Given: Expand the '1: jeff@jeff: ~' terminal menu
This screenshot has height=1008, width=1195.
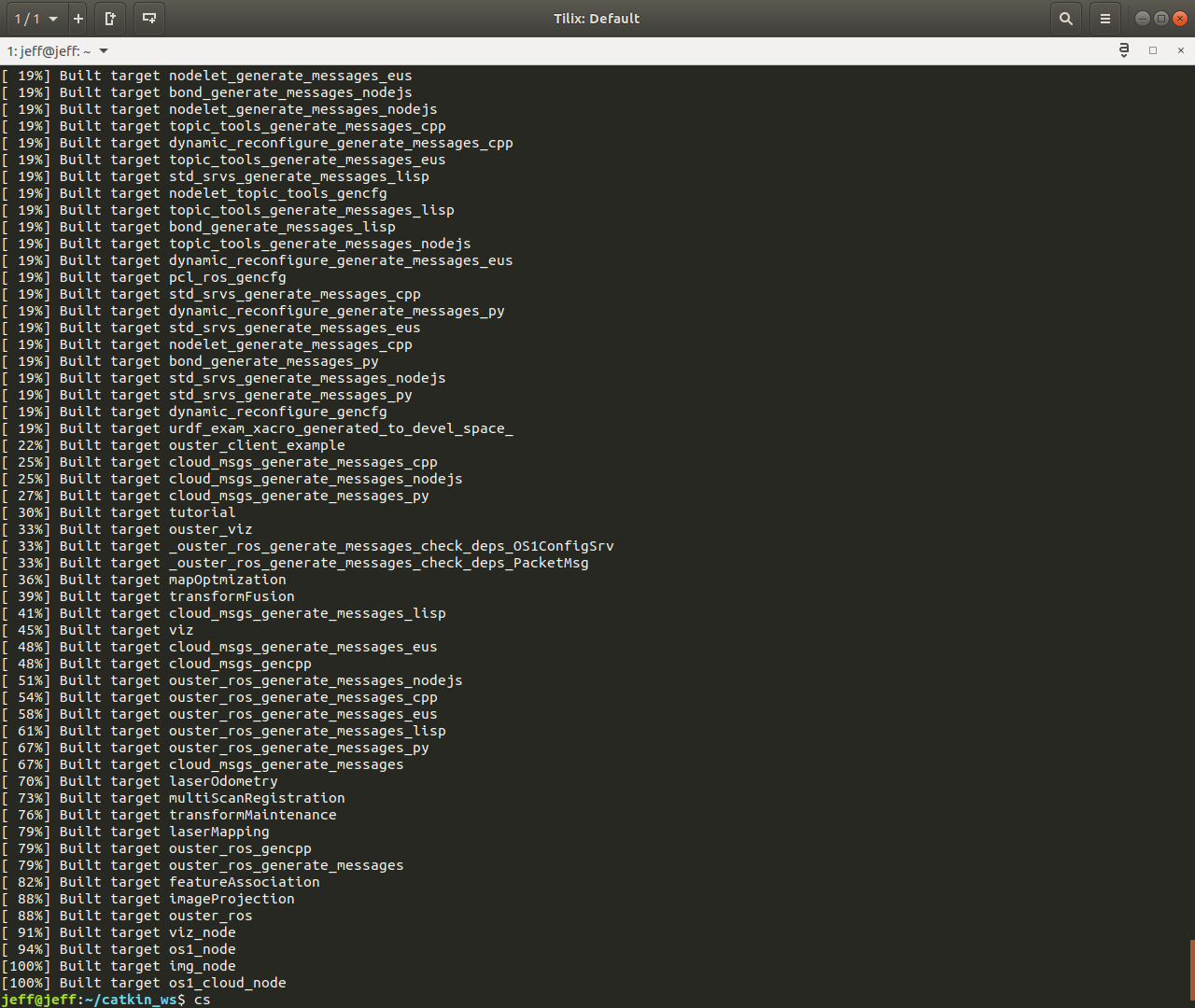Looking at the screenshot, I should (x=57, y=51).
